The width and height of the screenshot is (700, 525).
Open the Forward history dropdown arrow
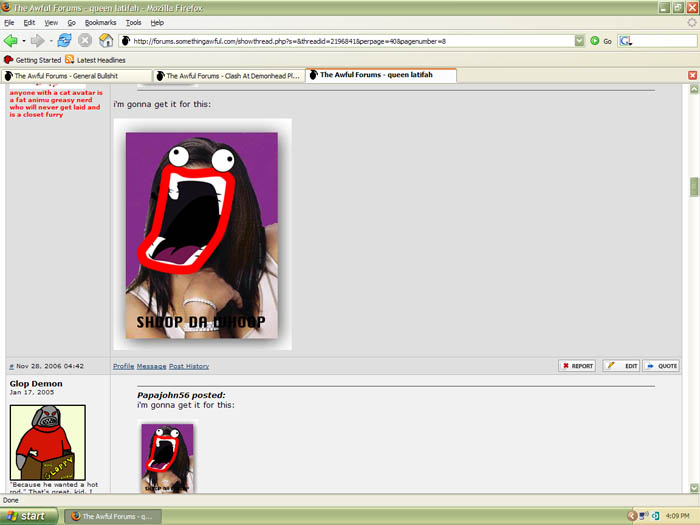(51, 41)
